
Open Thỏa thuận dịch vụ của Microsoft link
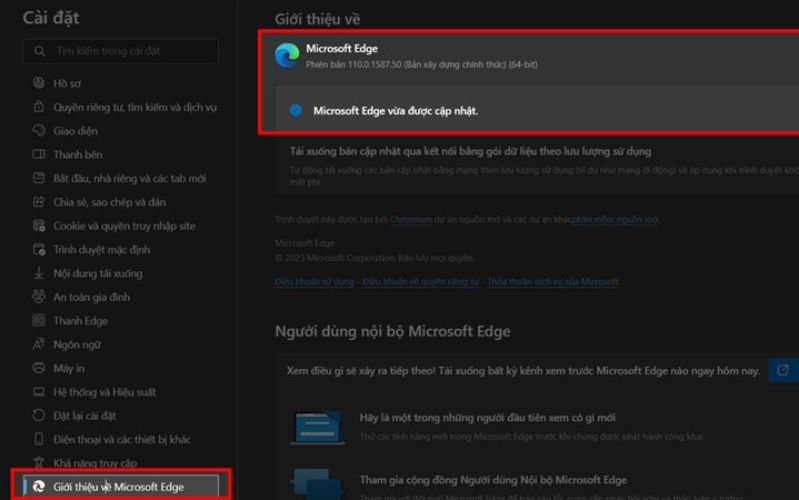[x=553, y=282]
